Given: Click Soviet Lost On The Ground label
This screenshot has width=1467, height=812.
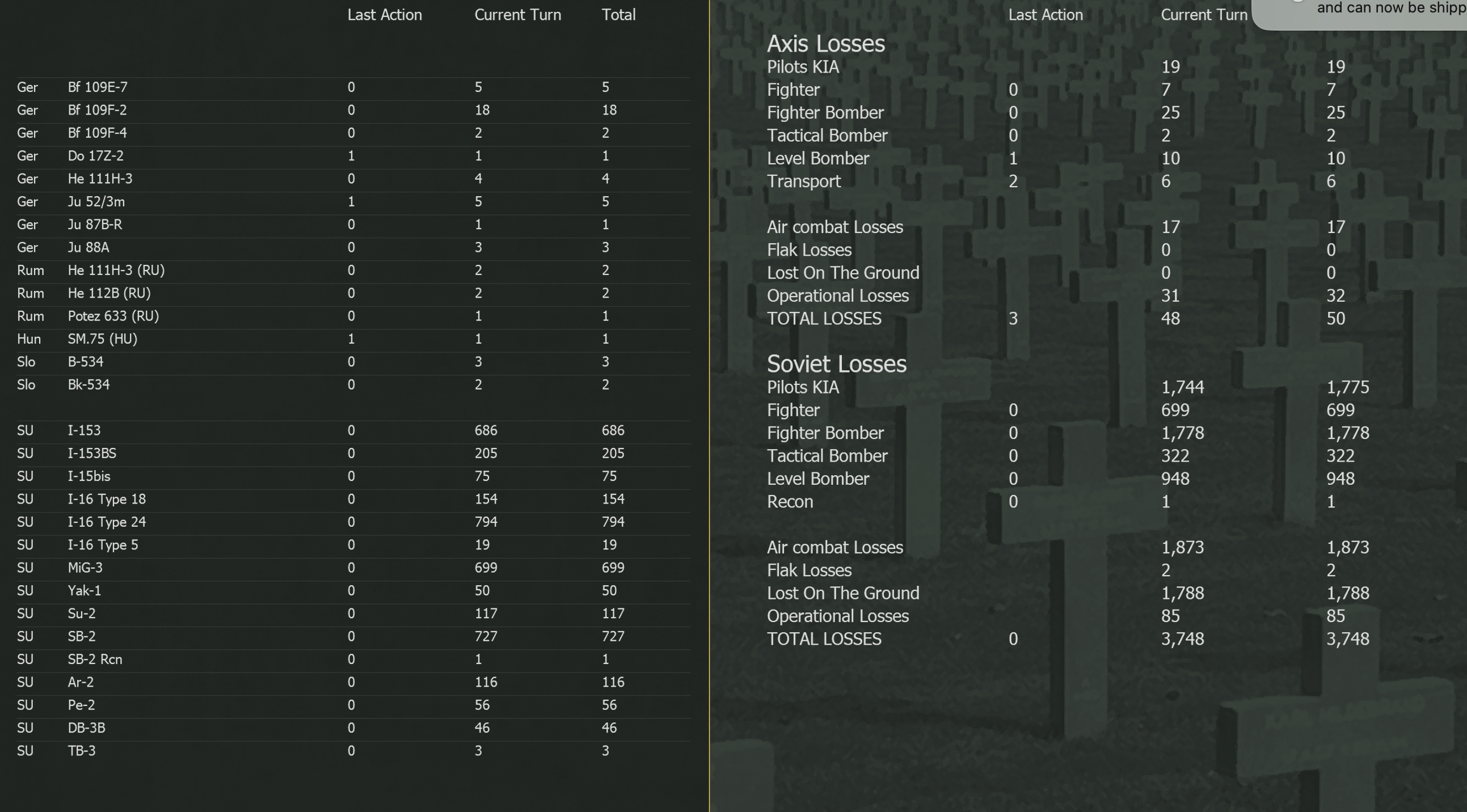Looking at the screenshot, I should pos(843,593).
